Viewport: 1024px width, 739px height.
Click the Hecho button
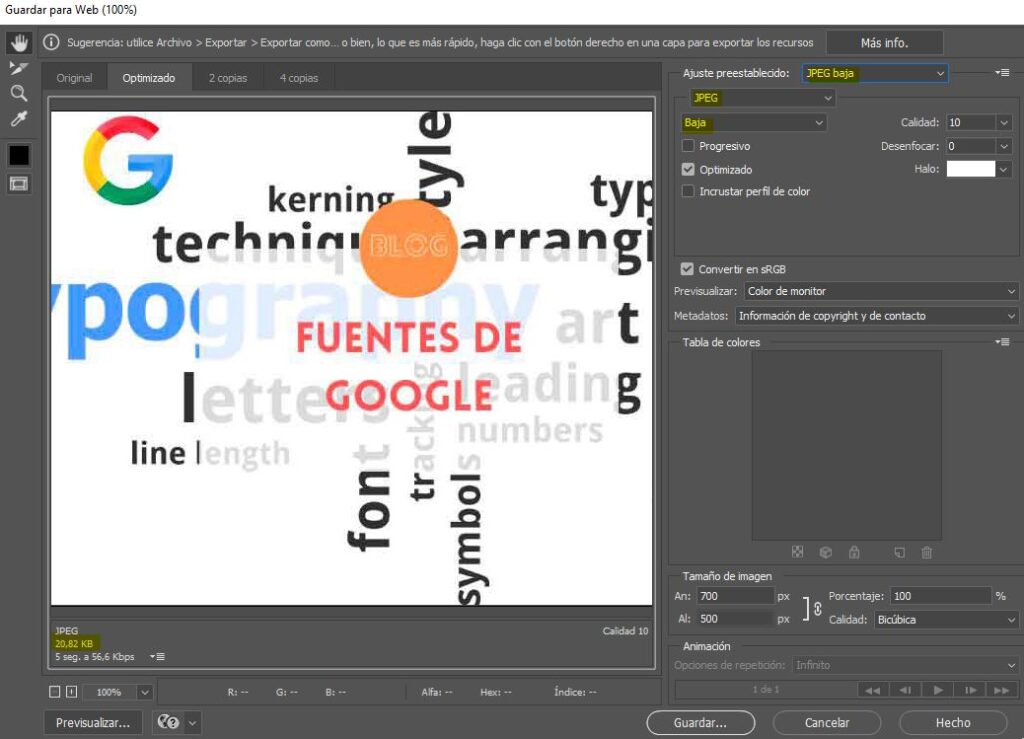pyautogui.click(x=953, y=723)
